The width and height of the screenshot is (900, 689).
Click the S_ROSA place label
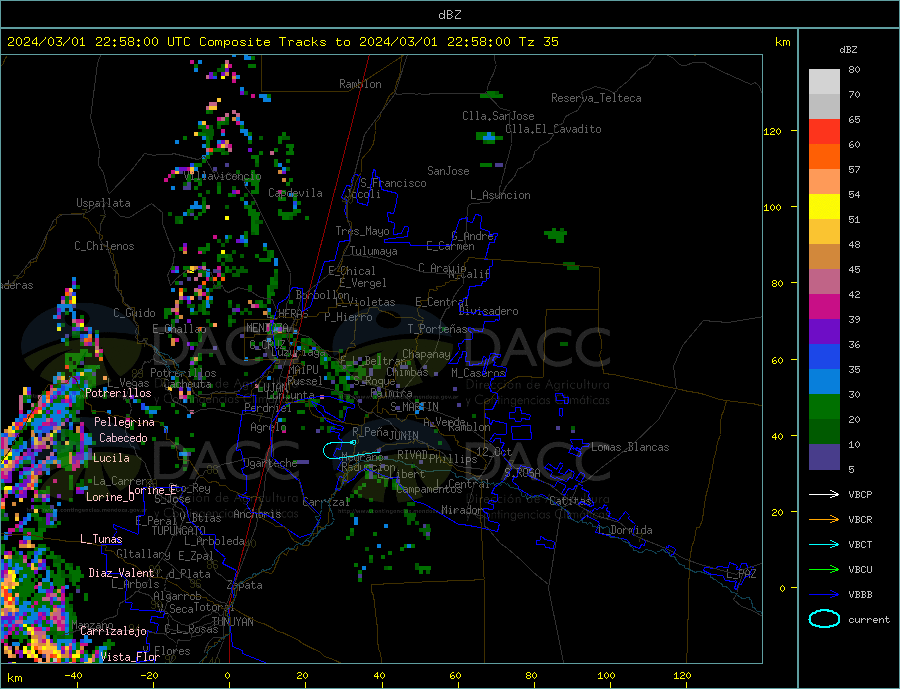[x=522, y=473]
